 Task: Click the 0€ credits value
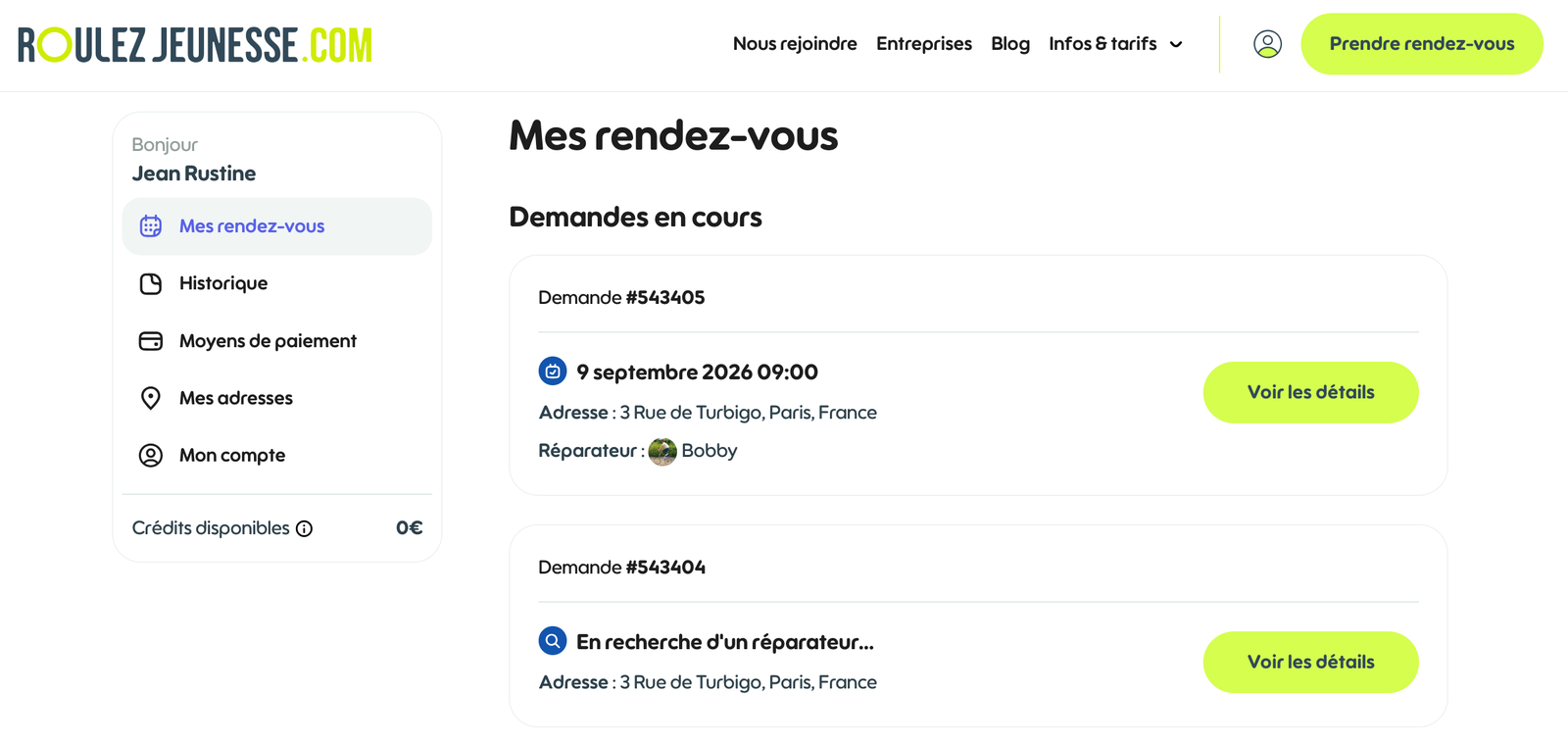pos(410,528)
